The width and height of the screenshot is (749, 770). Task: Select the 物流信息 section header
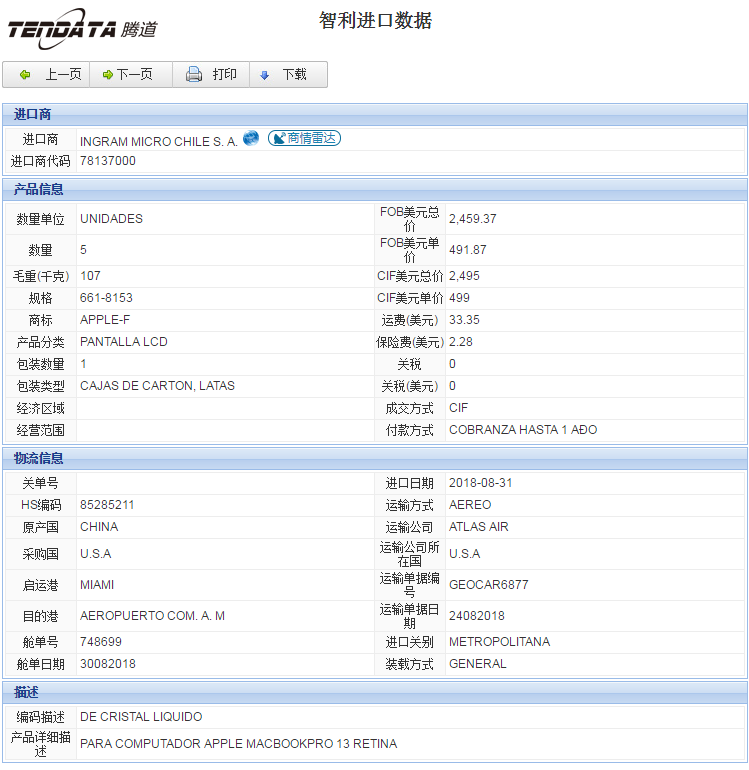(39, 458)
